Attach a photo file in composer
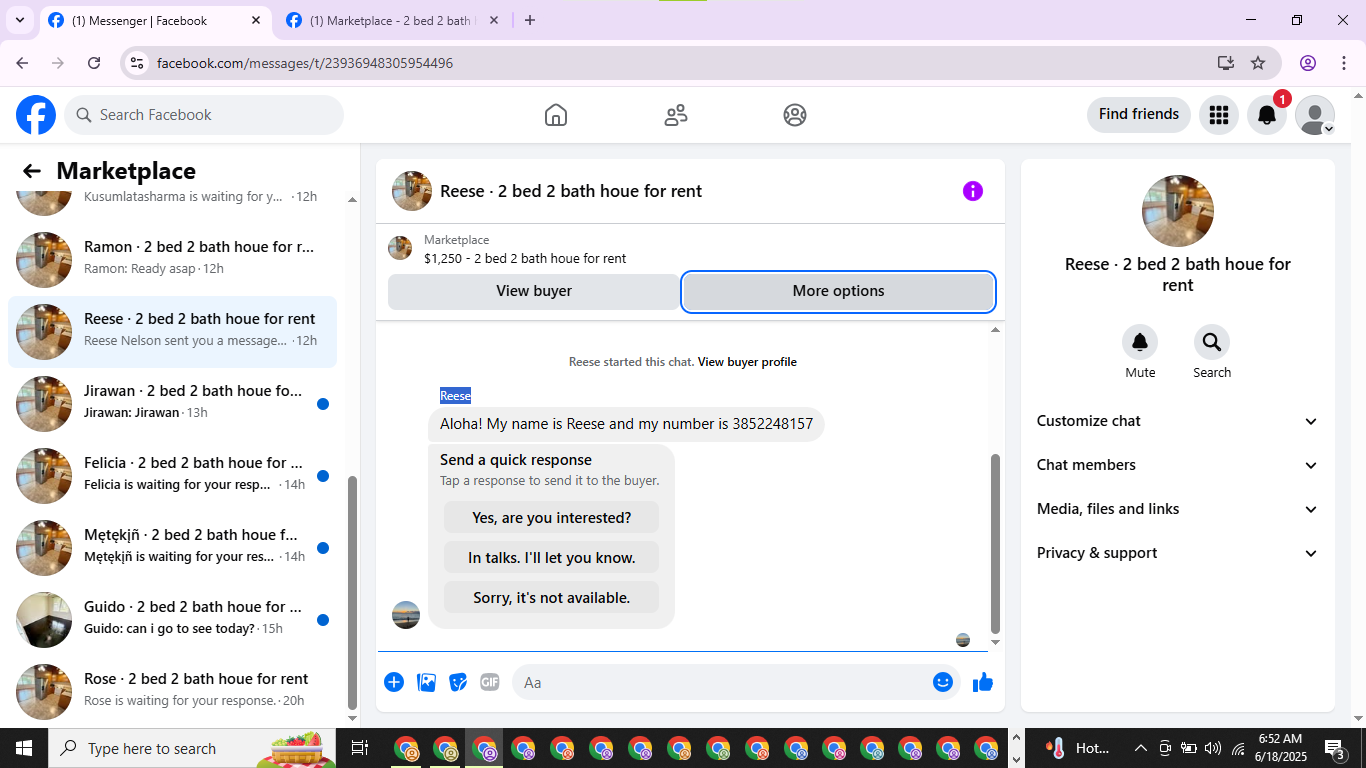 pos(427,682)
